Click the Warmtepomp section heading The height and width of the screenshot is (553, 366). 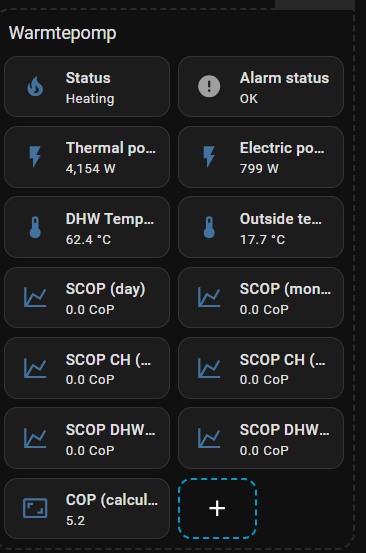(x=62, y=34)
